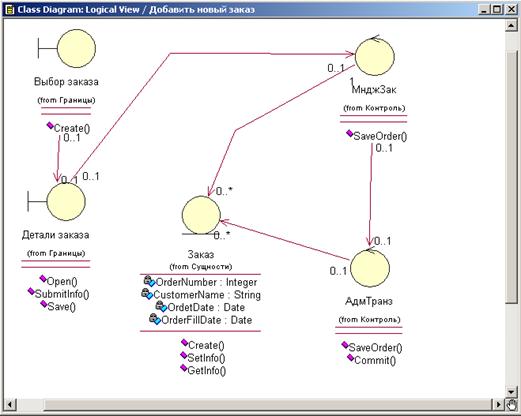Maximize the Class Diagram window
The image size is (521, 416).
tap(497, 9)
